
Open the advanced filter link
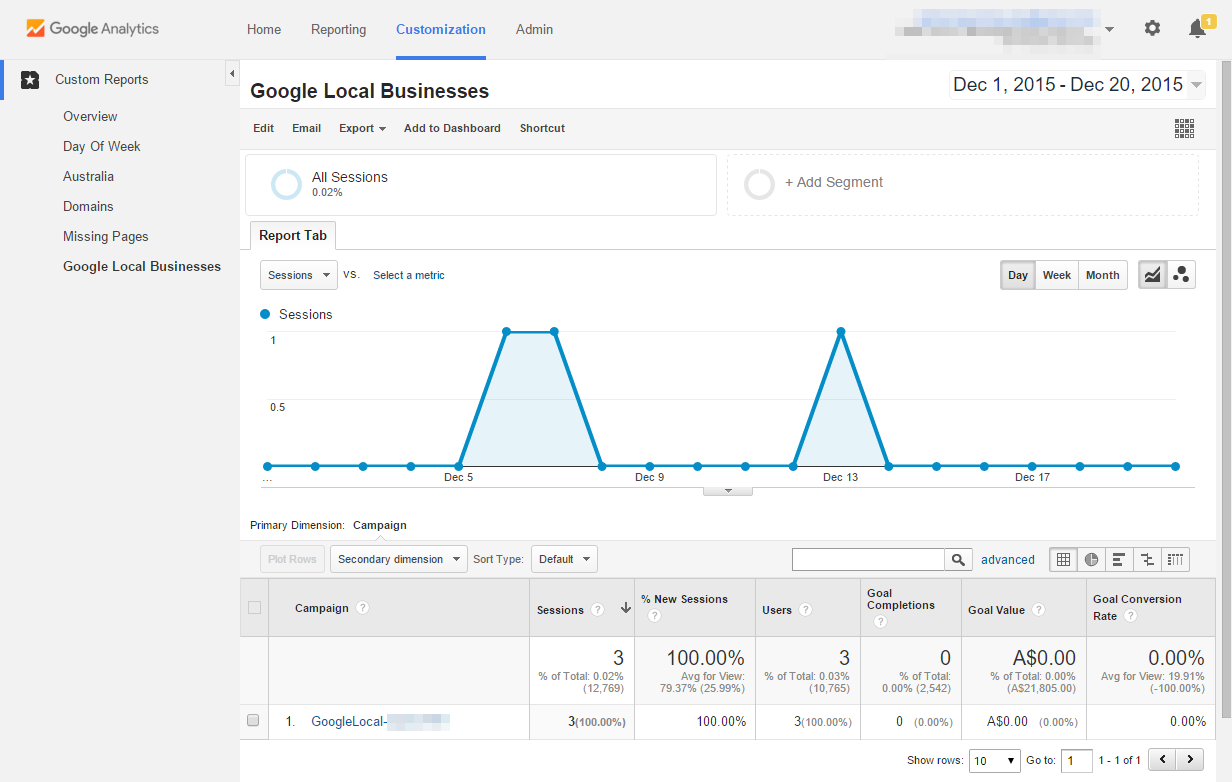1008,560
